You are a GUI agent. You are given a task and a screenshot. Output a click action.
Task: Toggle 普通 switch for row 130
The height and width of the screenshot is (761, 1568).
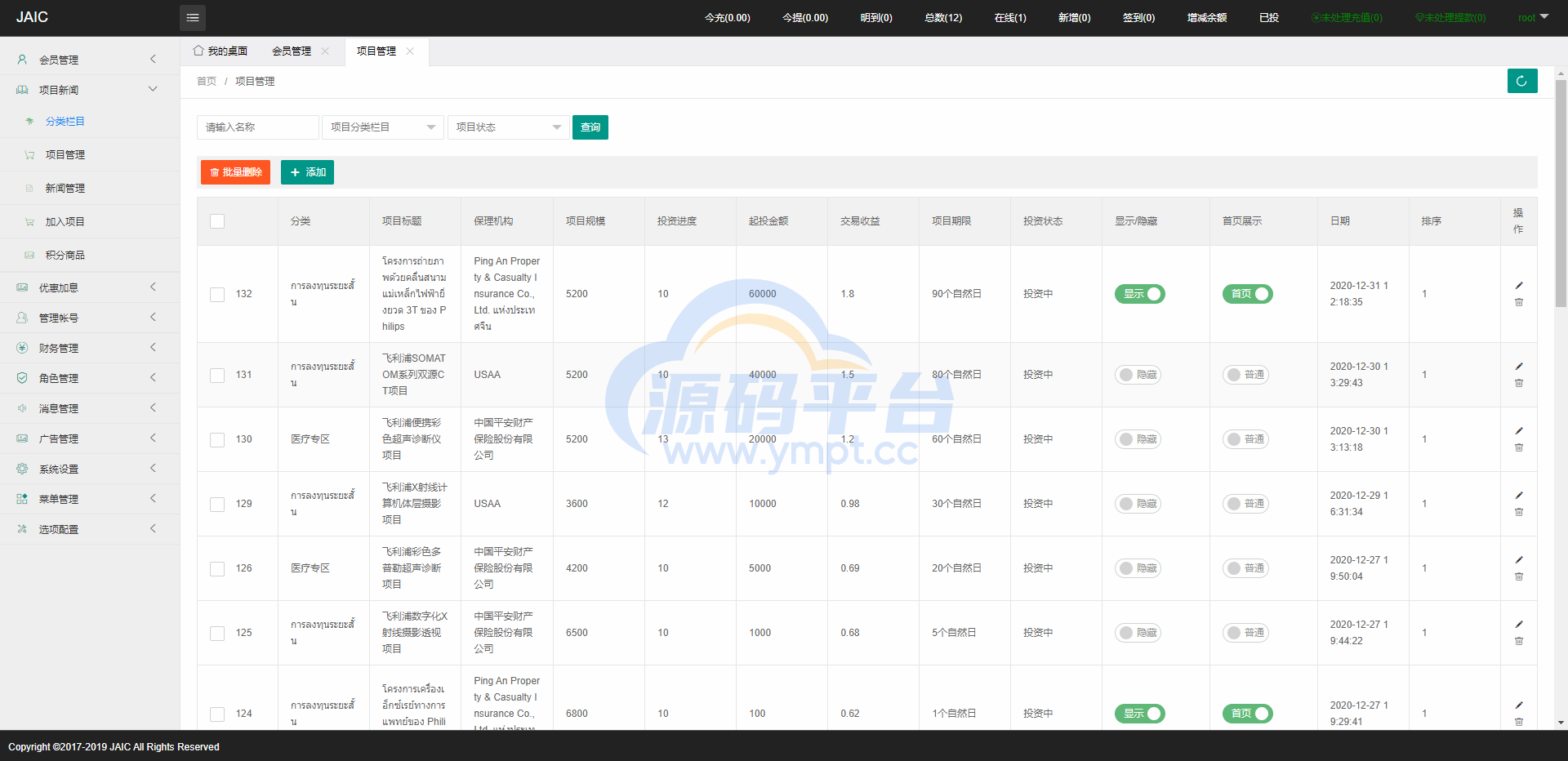tap(1245, 439)
